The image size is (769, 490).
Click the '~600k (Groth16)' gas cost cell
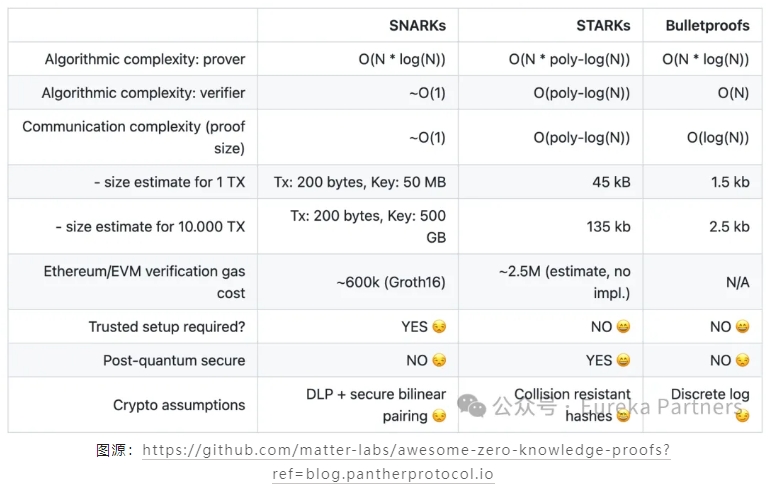[x=391, y=282]
